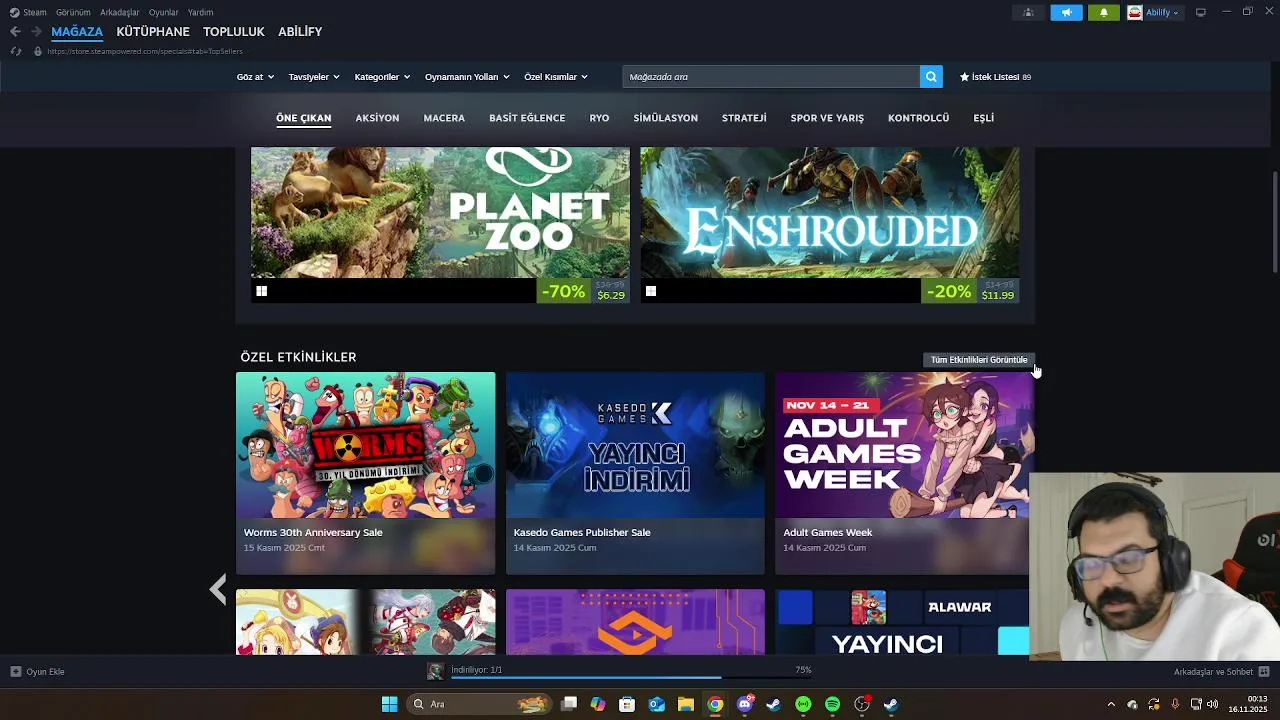The width and height of the screenshot is (1280, 720).
Task: Open the green notifications bell
Action: point(1104,13)
